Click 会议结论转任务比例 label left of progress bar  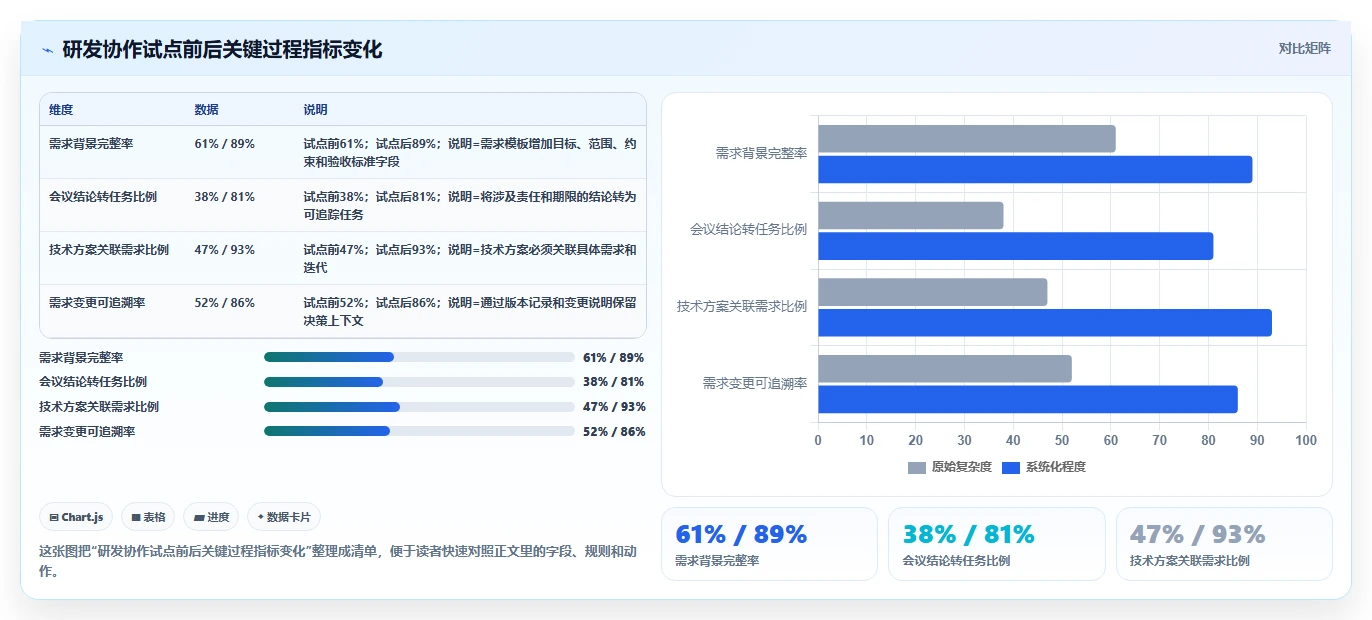pyautogui.click(x=93, y=382)
